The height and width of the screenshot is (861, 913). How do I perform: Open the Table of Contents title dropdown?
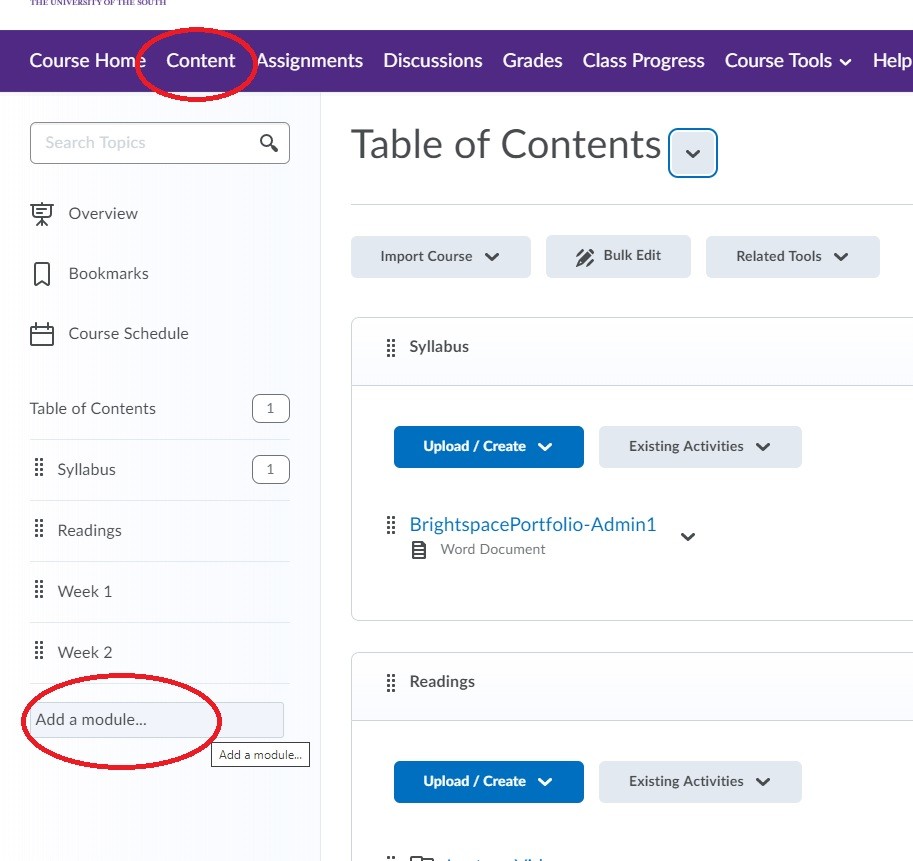click(693, 153)
